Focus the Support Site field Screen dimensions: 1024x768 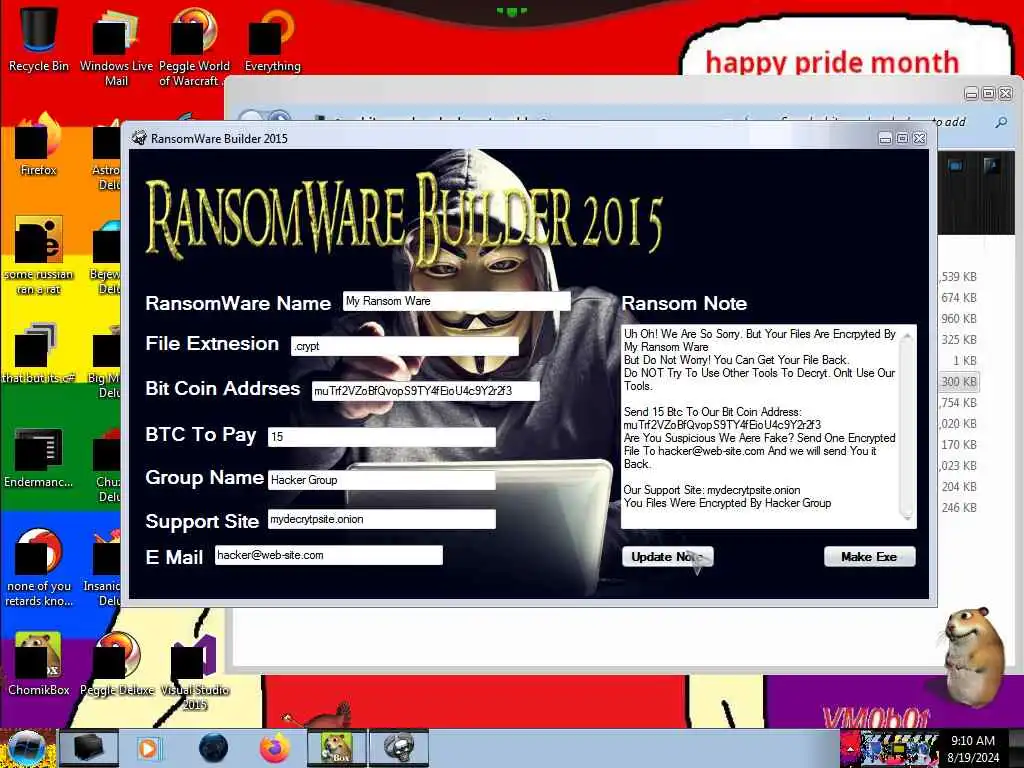382,519
